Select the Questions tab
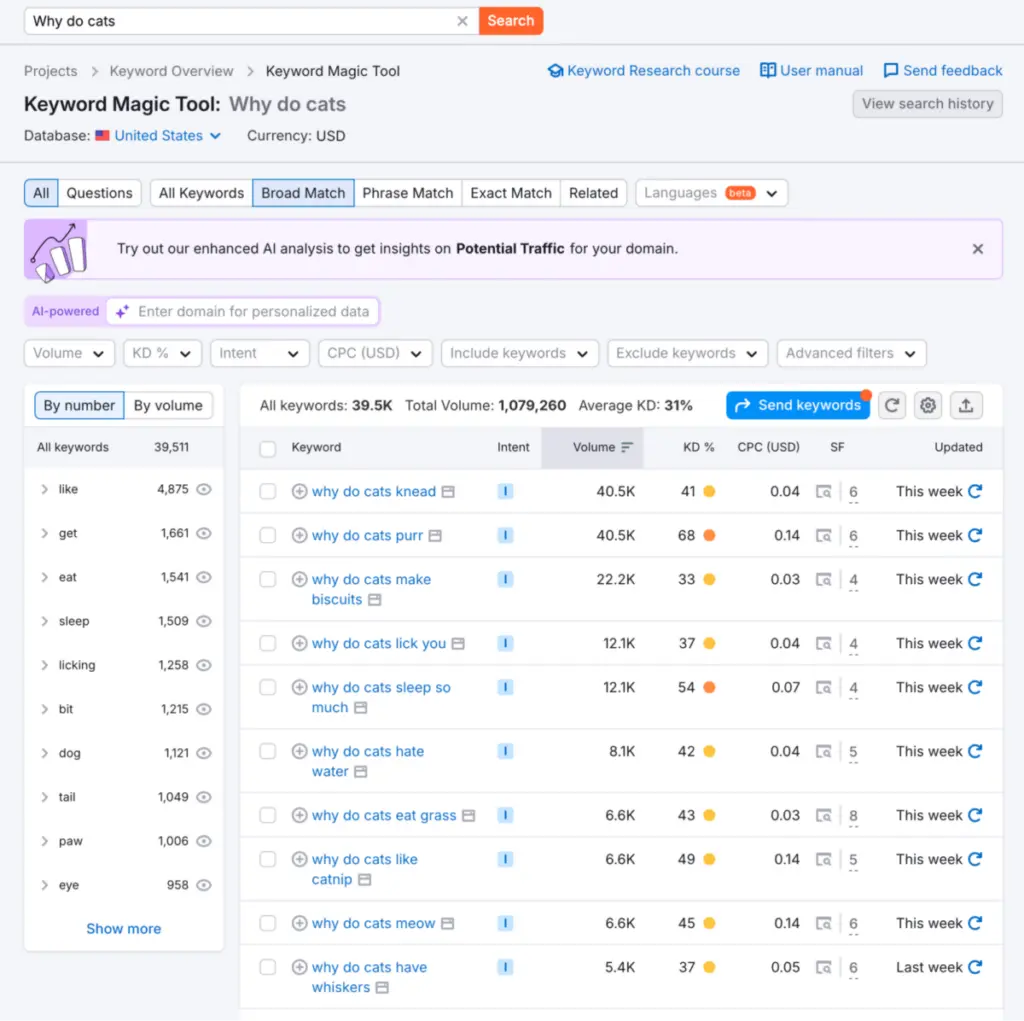 click(99, 193)
